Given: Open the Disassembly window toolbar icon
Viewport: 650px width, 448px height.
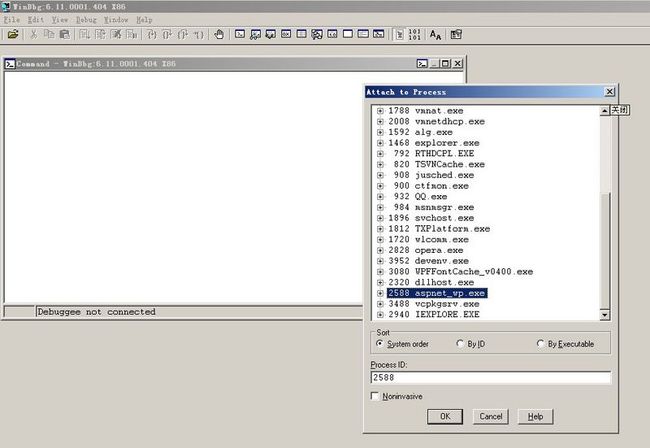Looking at the screenshot, I should (x=332, y=34).
